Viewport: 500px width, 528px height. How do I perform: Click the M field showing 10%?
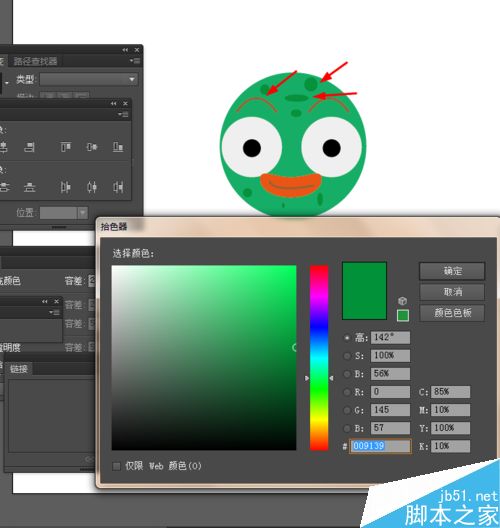[451, 410]
